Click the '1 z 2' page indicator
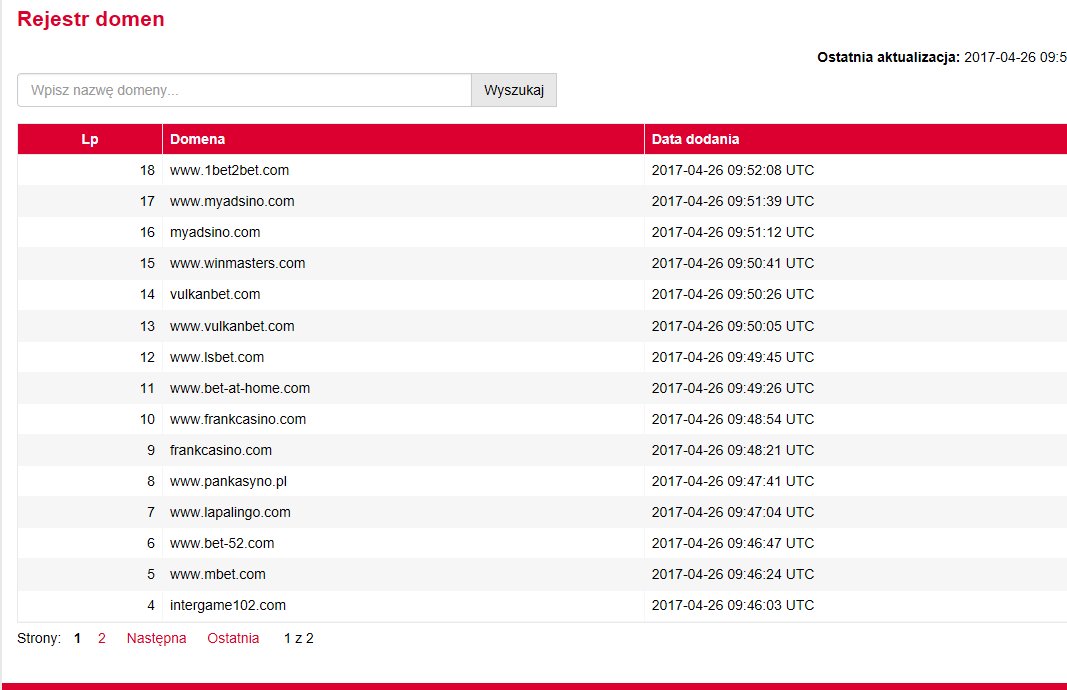 click(x=299, y=638)
